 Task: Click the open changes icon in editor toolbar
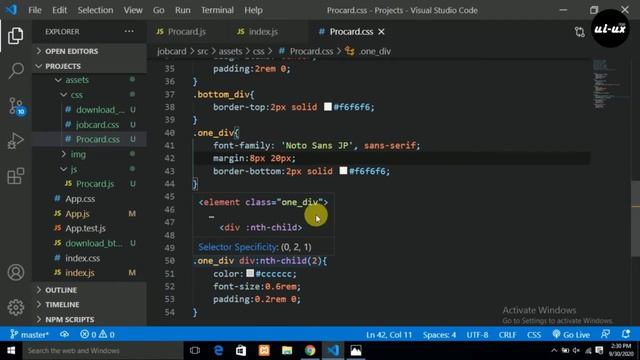579,32
